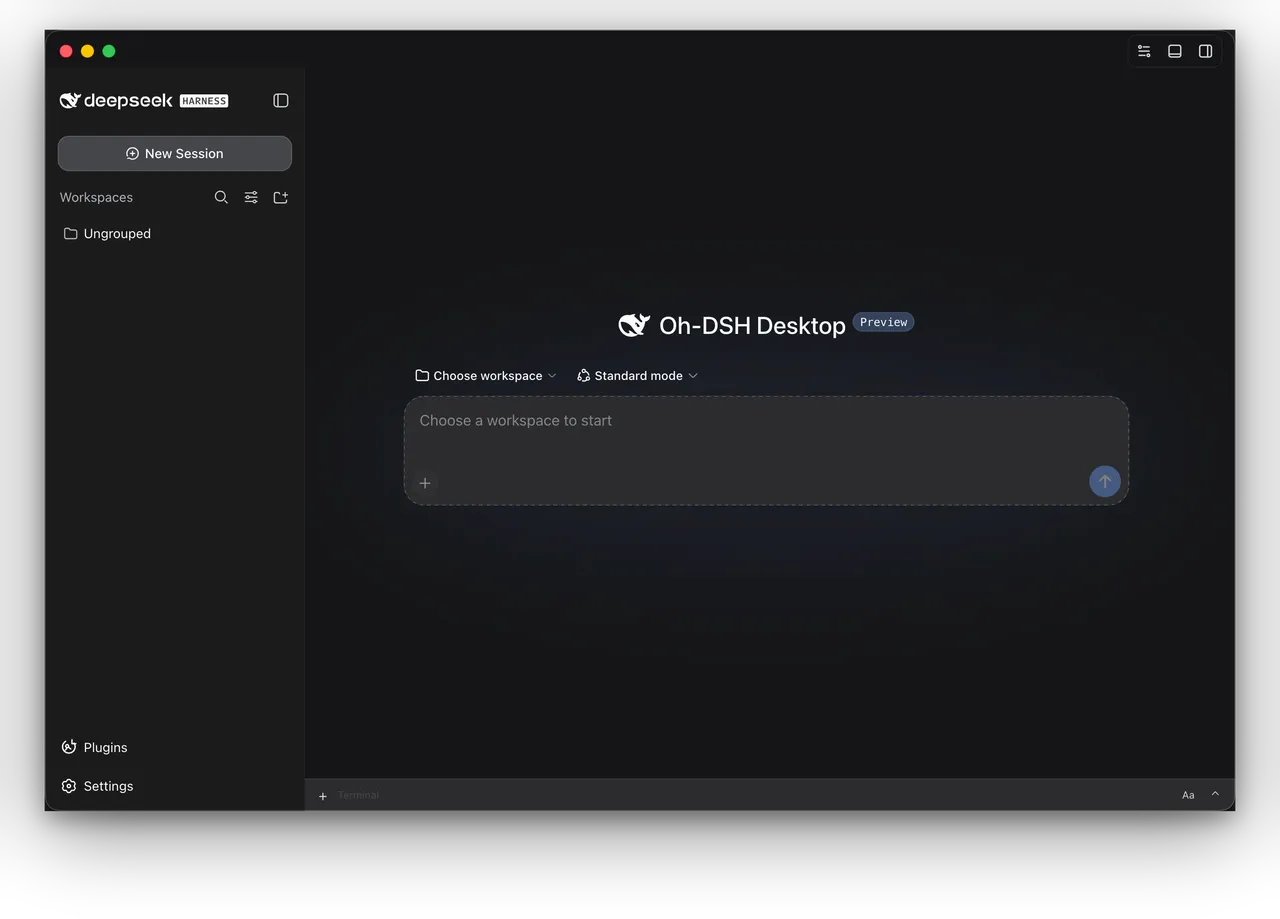Screen dimensions: 1280x919
Task: Start a New Session
Action: [175, 153]
